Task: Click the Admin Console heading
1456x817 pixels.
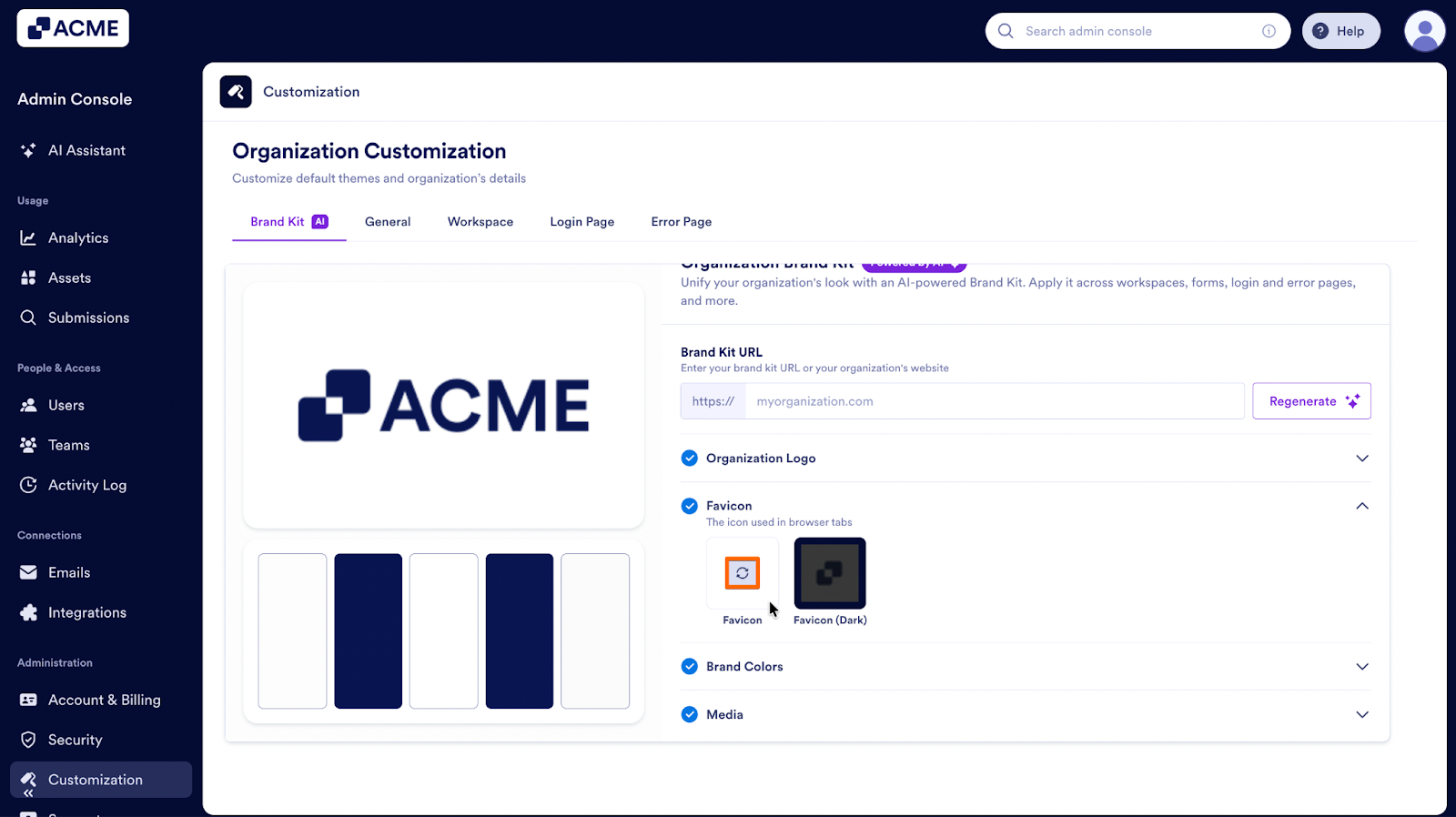Action: 75,99
